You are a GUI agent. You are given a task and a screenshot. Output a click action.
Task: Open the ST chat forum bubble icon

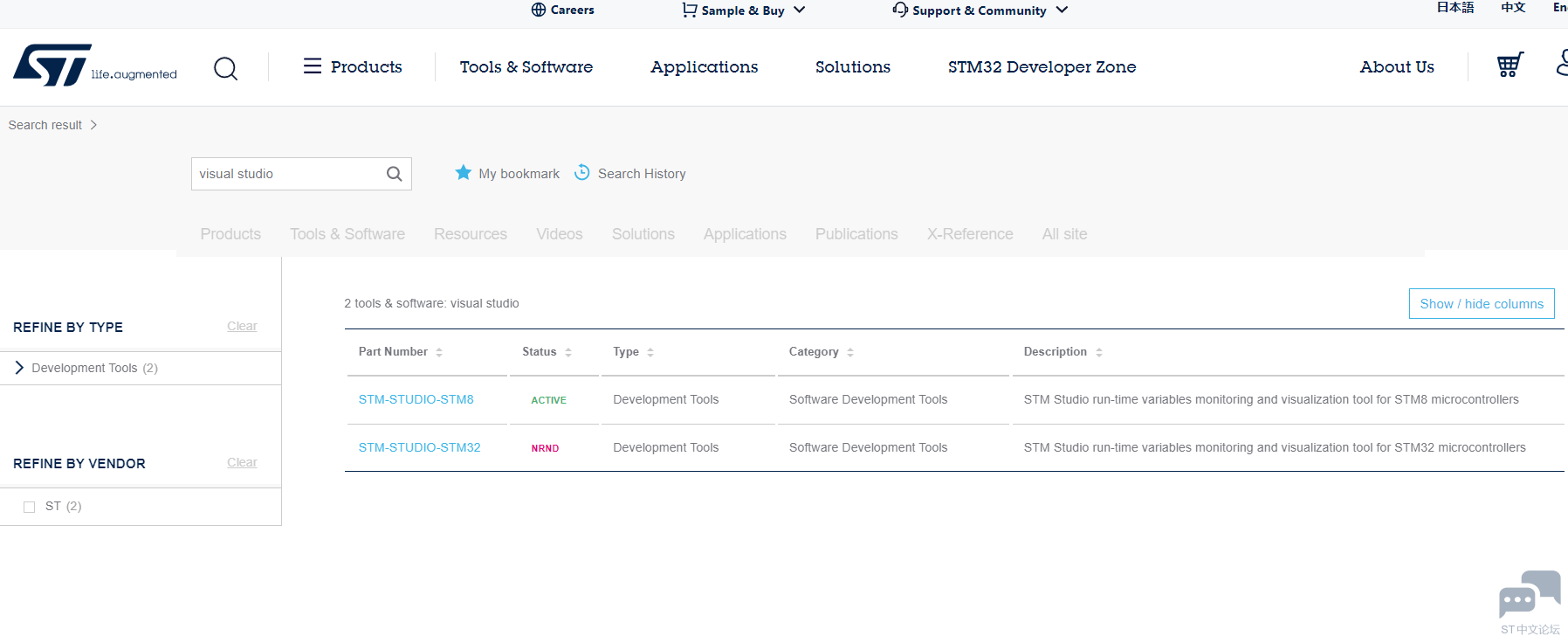click(x=1530, y=594)
